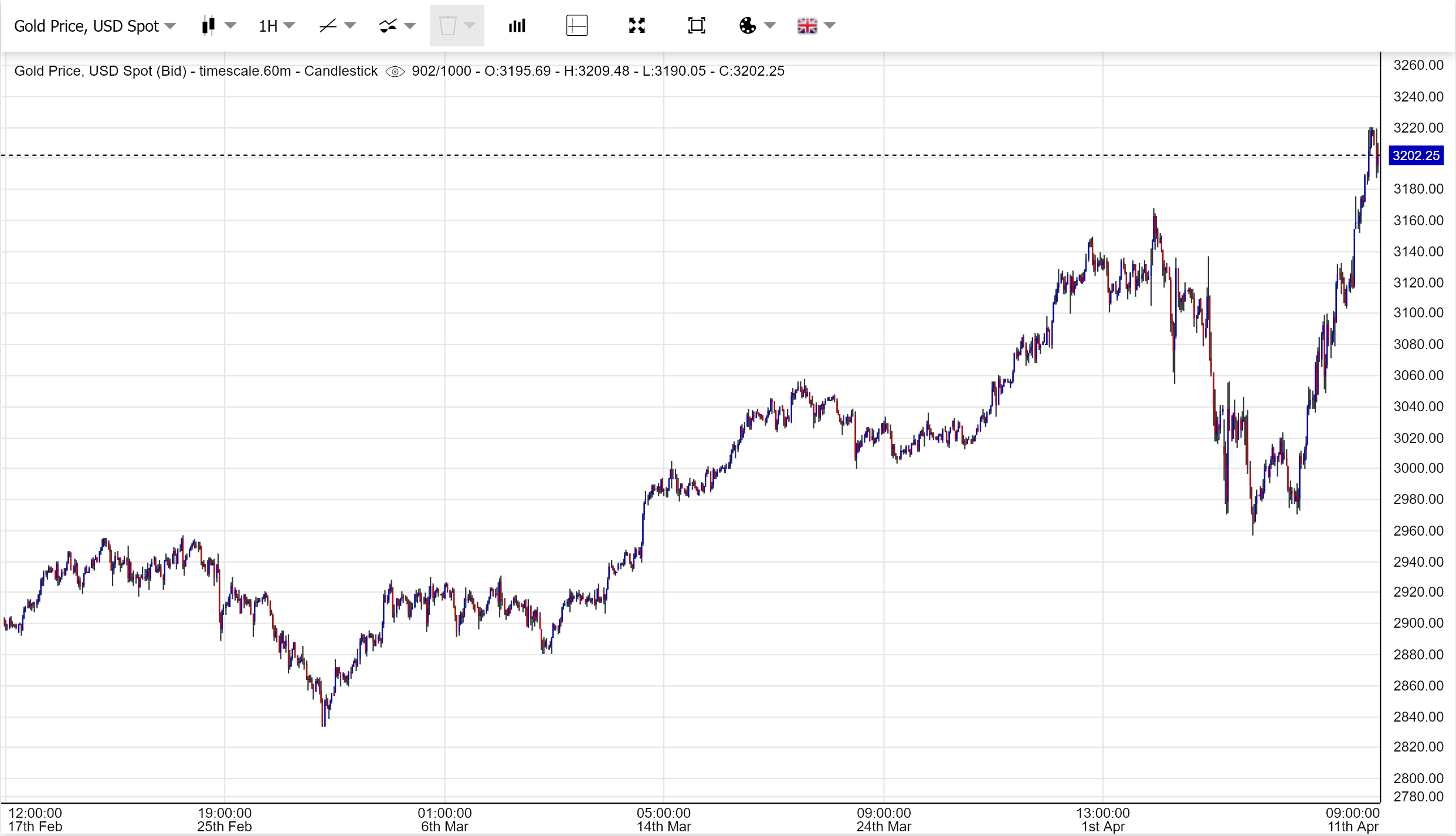Click the UK flag language icon
Viewport: 1456px width, 836px height.
coord(807,26)
